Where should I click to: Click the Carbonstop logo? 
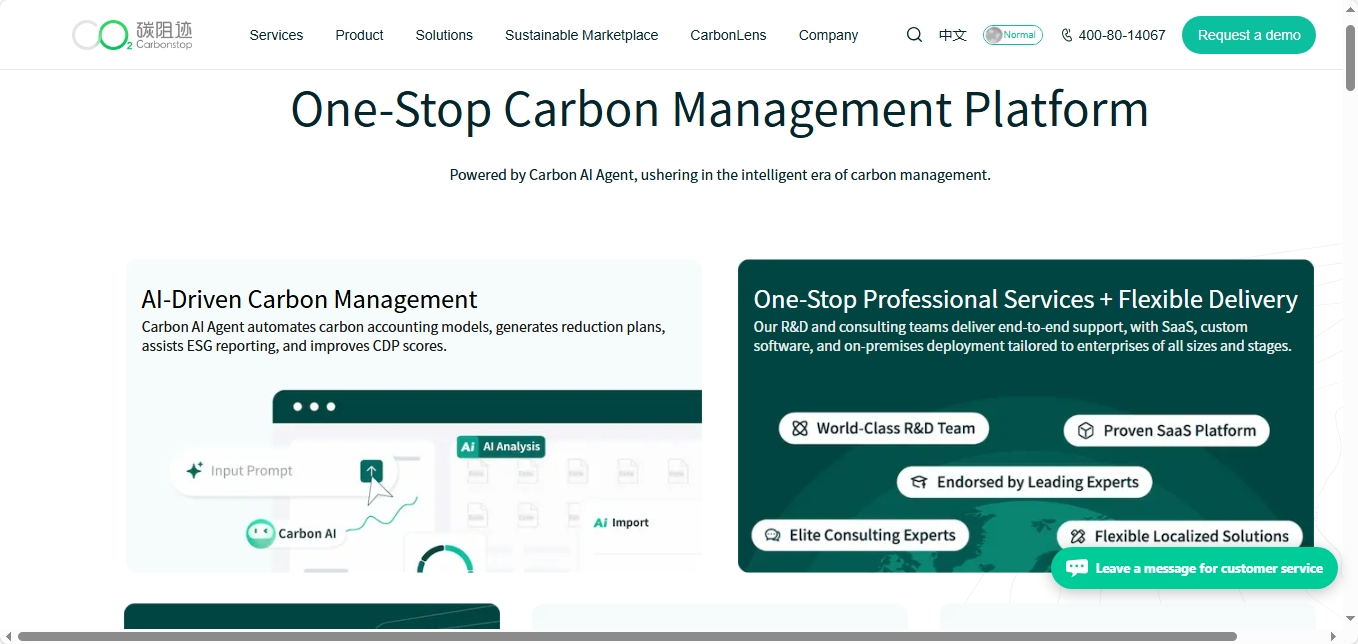click(x=132, y=35)
